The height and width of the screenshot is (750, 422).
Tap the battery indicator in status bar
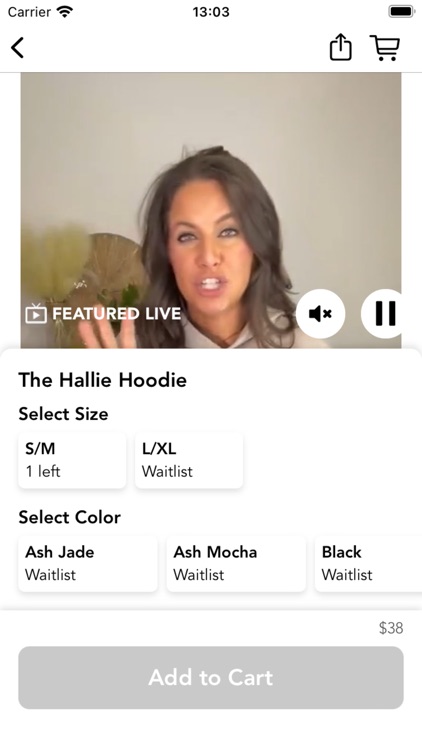[x=401, y=11]
